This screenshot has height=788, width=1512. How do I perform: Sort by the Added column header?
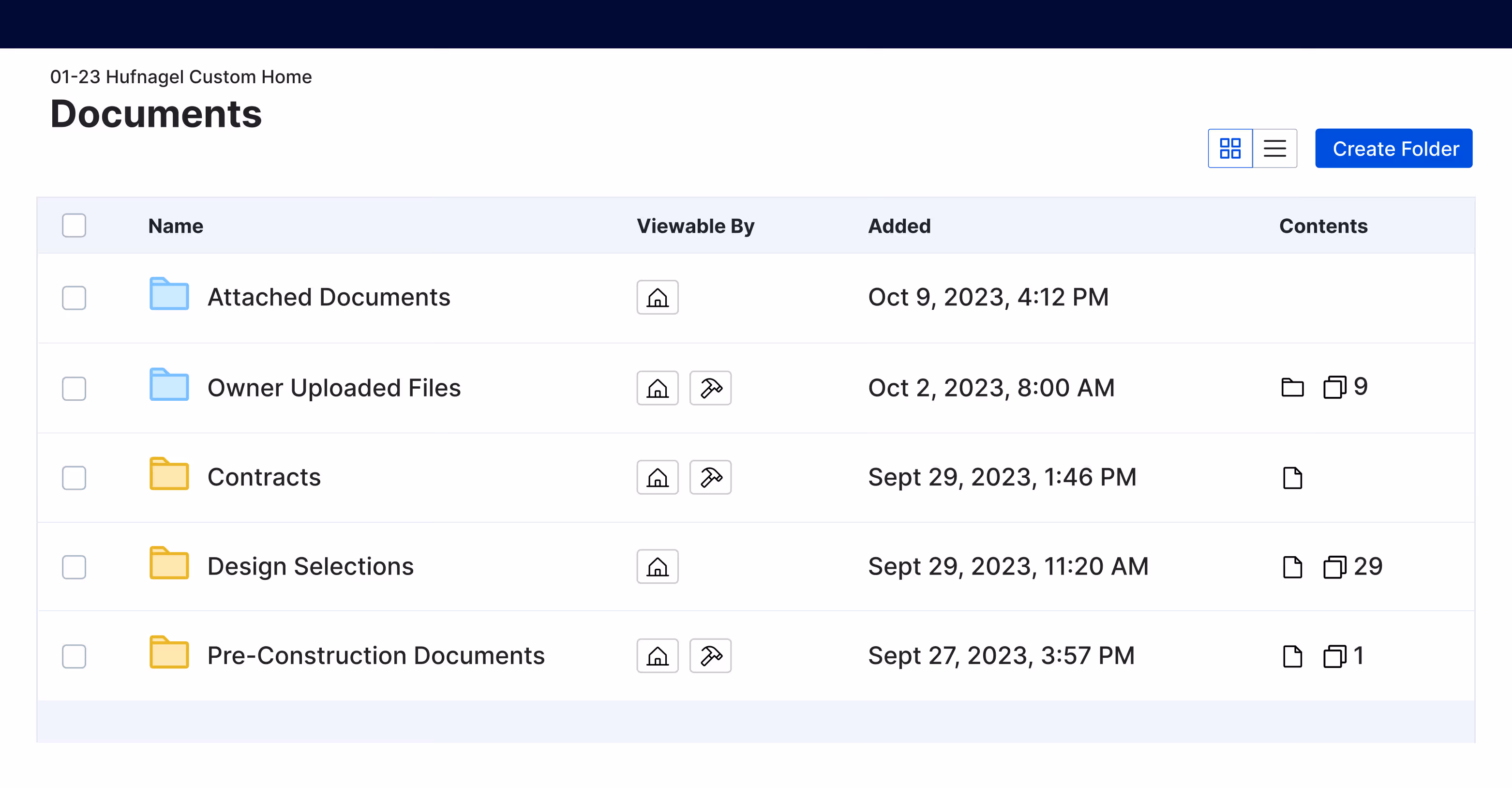(899, 226)
